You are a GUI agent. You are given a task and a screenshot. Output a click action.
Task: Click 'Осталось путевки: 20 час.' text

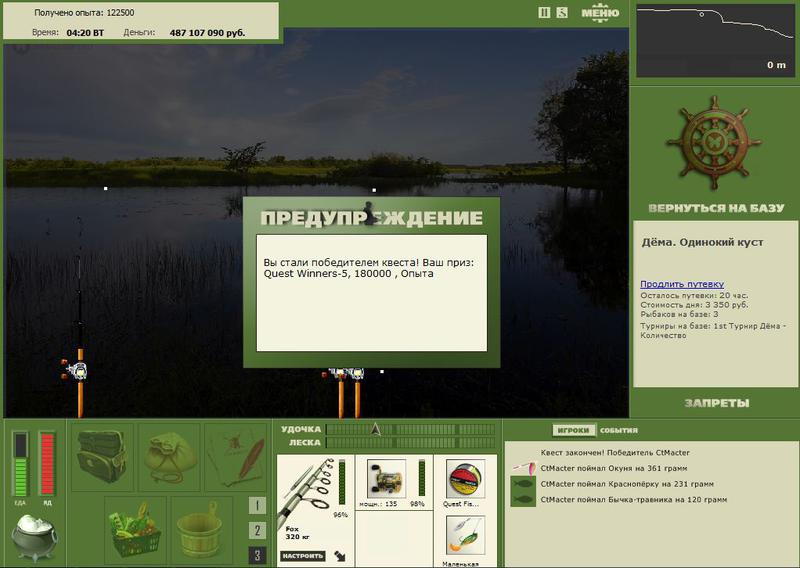coord(694,295)
